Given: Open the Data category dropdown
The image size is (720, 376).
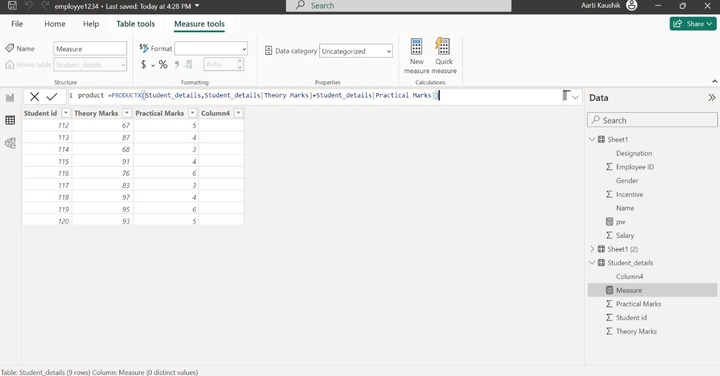Looking at the screenshot, I should coord(356,51).
